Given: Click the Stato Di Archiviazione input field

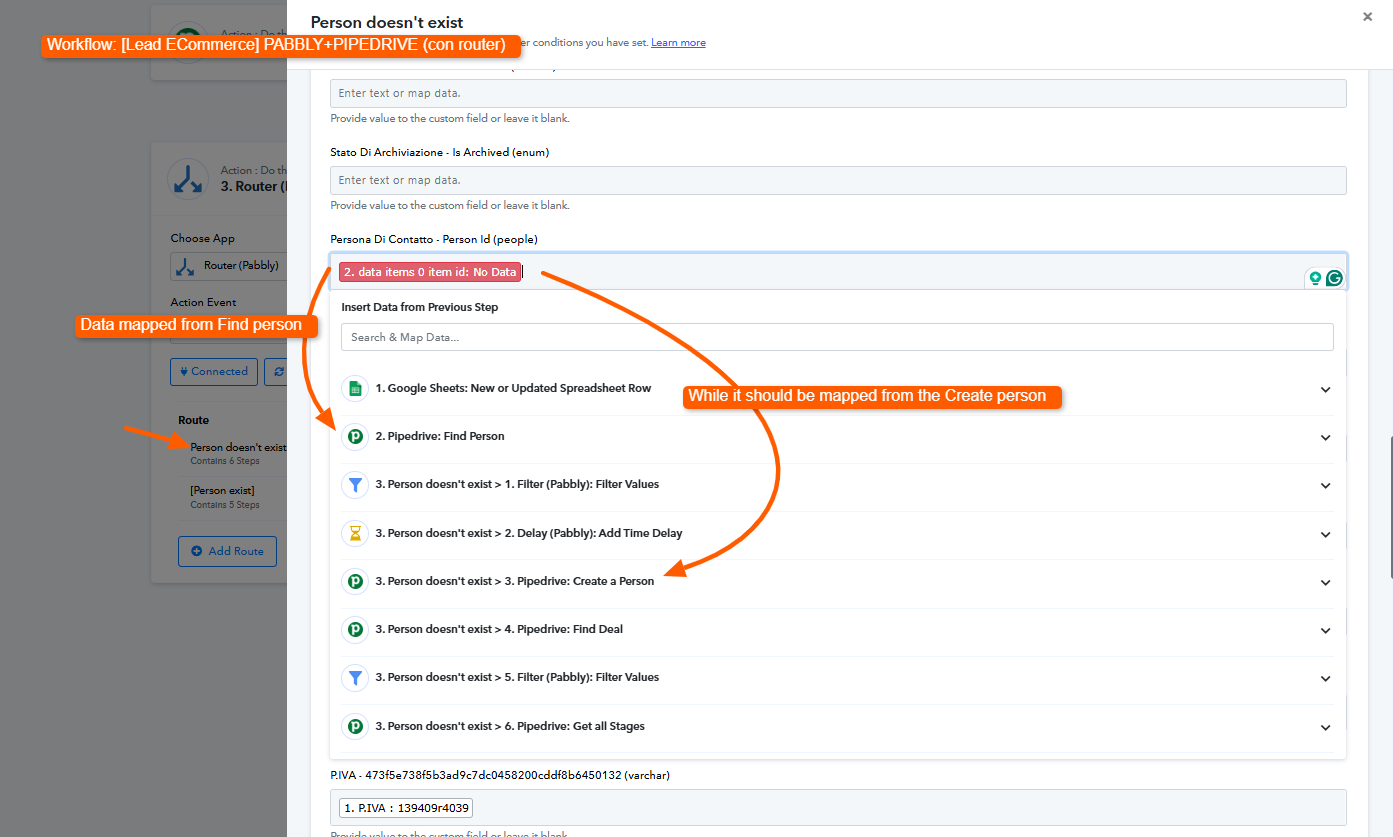Looking at the screenshot, I should tap(837, 180).
